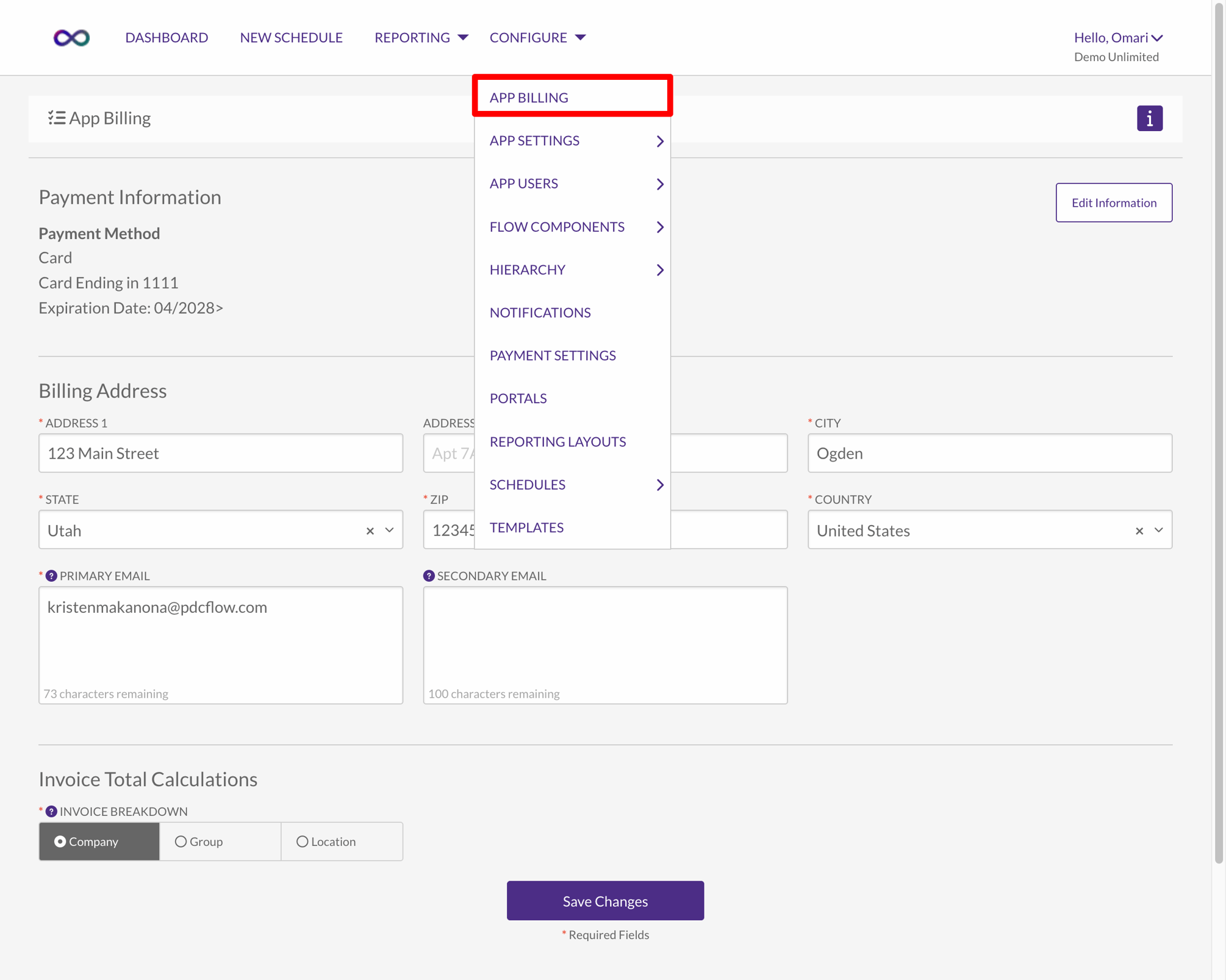Toggle the Configure menu
The width and height of the screenshot is (1226, 980).
tap(537, 37)
